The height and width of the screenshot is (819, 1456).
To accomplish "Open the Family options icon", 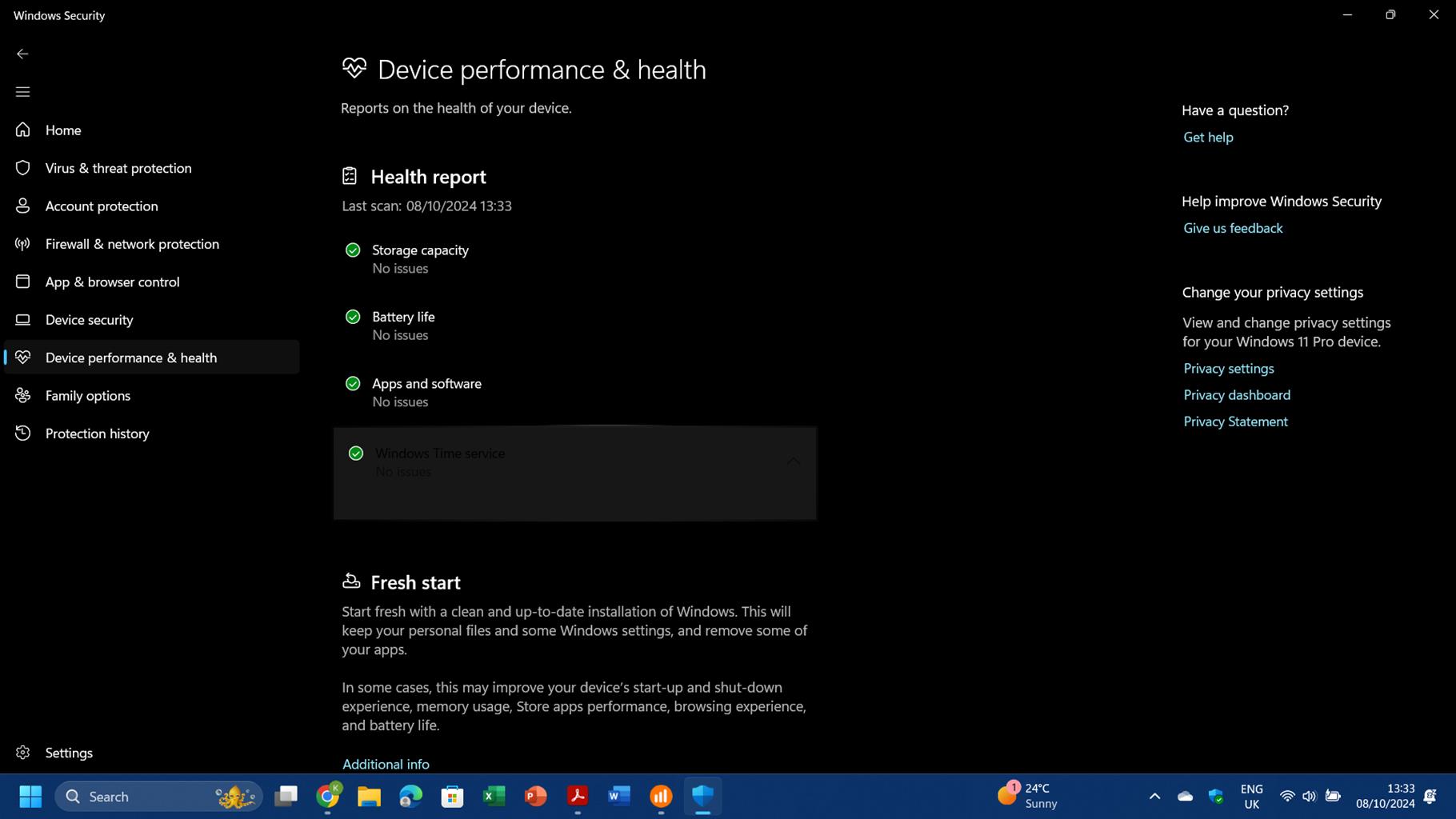I will pyautogui.click(x=23, y=395).
